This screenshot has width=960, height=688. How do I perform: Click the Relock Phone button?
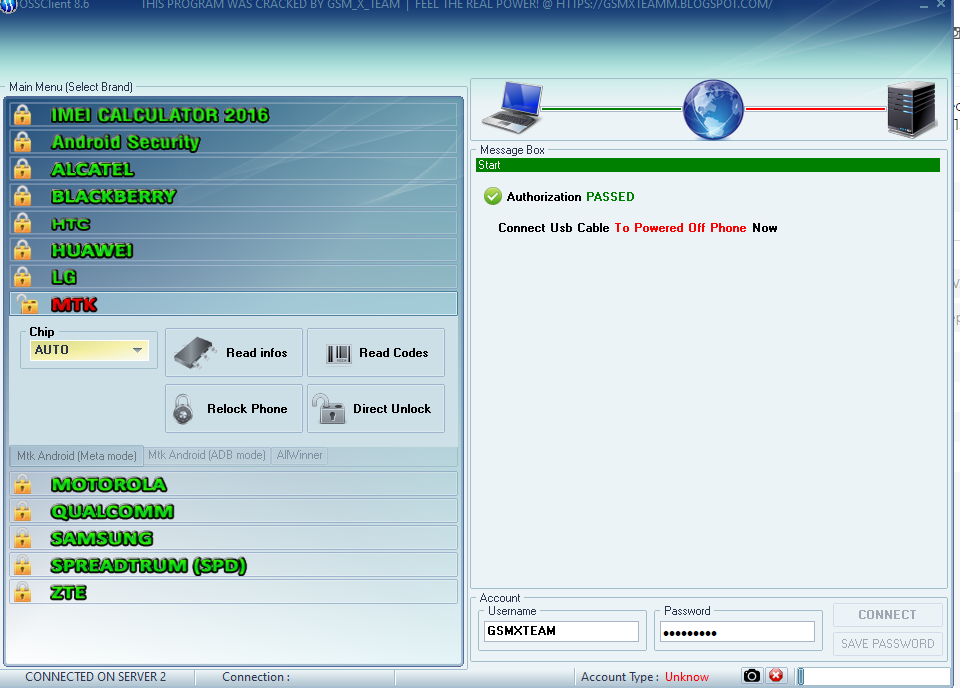pos(234,408)
